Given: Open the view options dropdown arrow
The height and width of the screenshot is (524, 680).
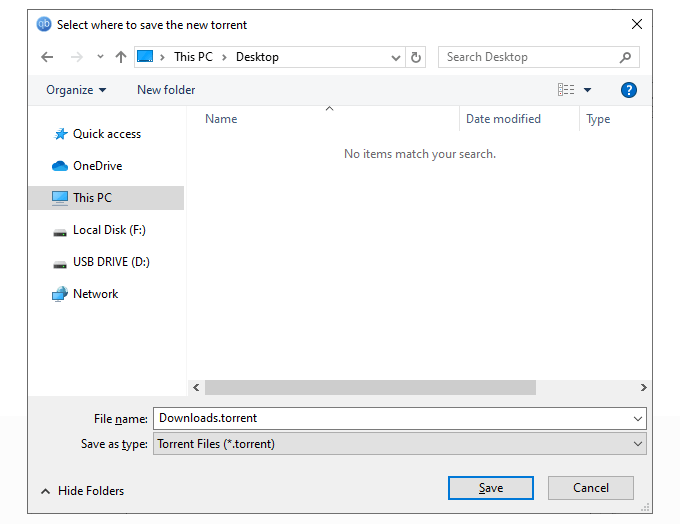Looking at the screenshot, I should click(x=587, y=90).
